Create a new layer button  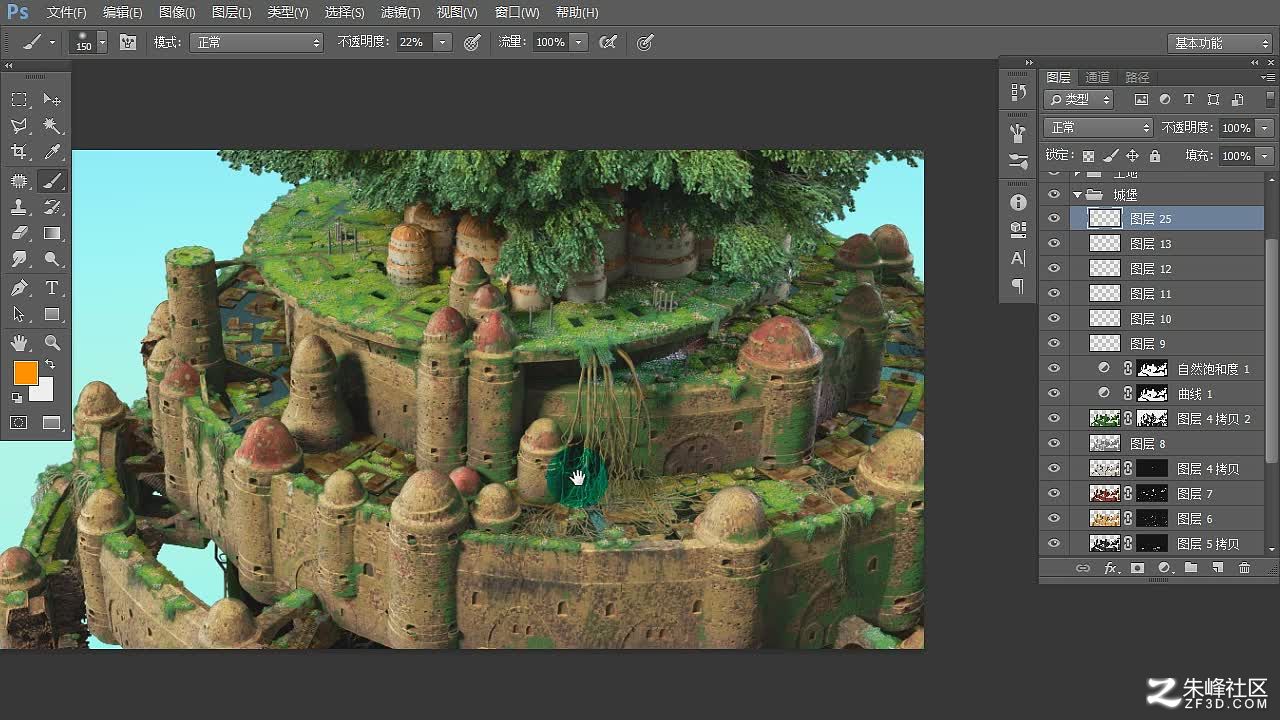coord(1217,568)
